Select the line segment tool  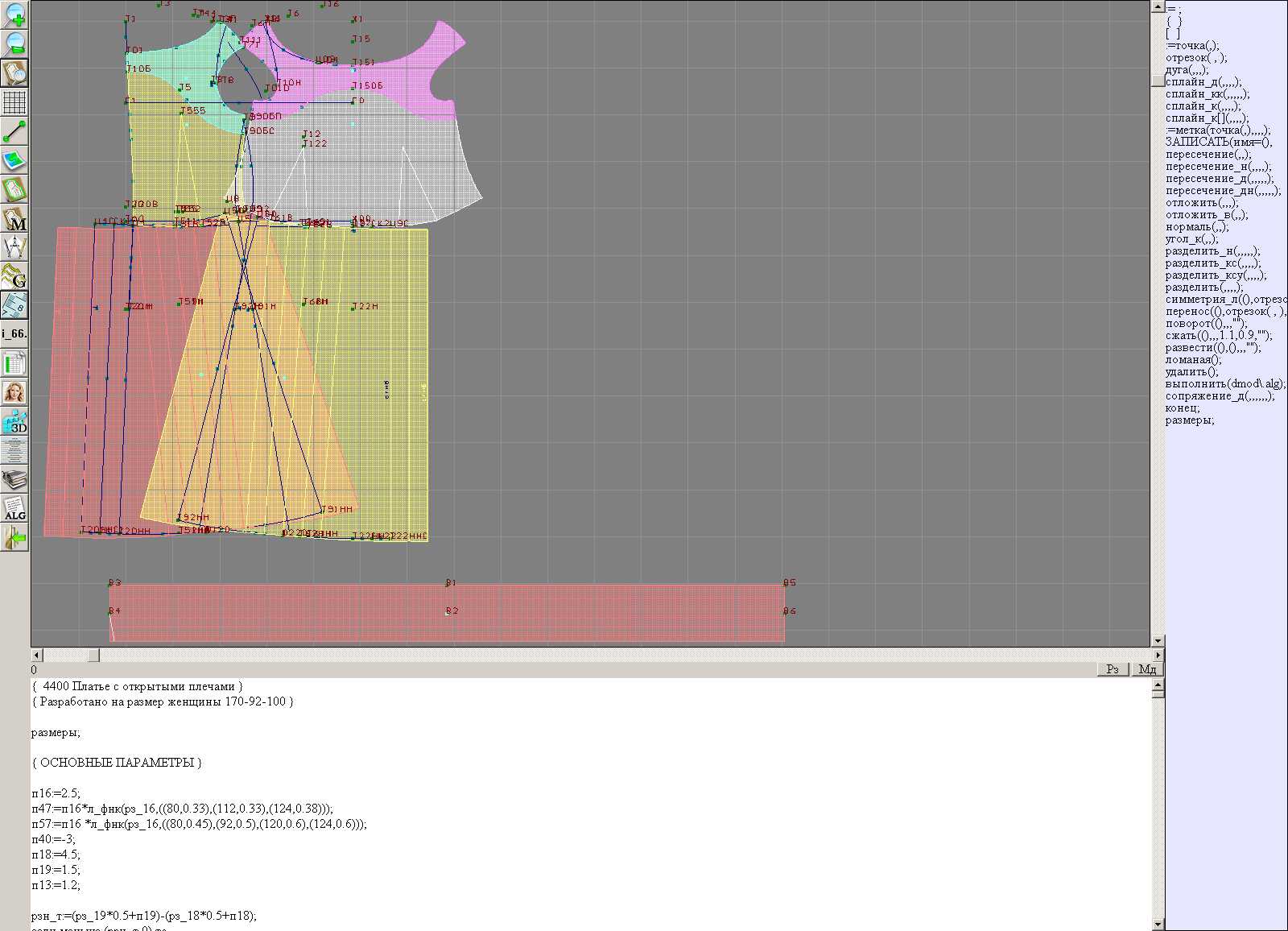pyautogui.click(x=14, y=131)
